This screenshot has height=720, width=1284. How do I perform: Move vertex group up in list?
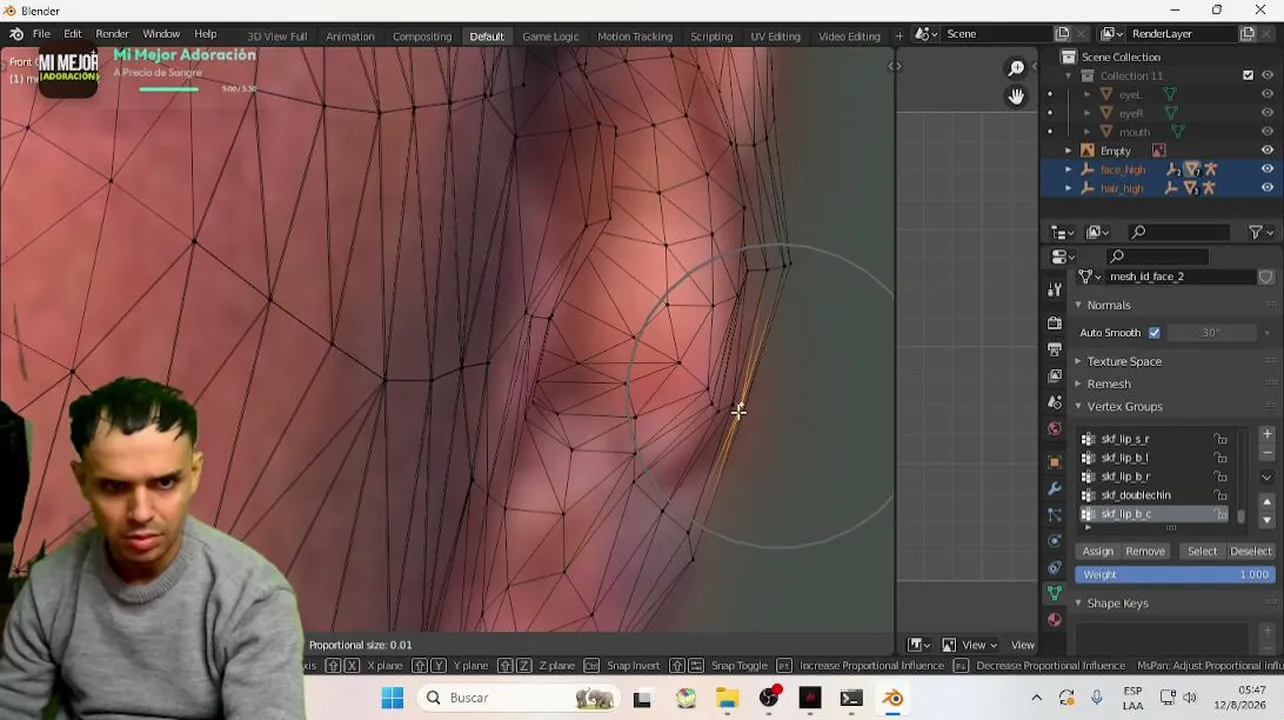point(1267,501)
